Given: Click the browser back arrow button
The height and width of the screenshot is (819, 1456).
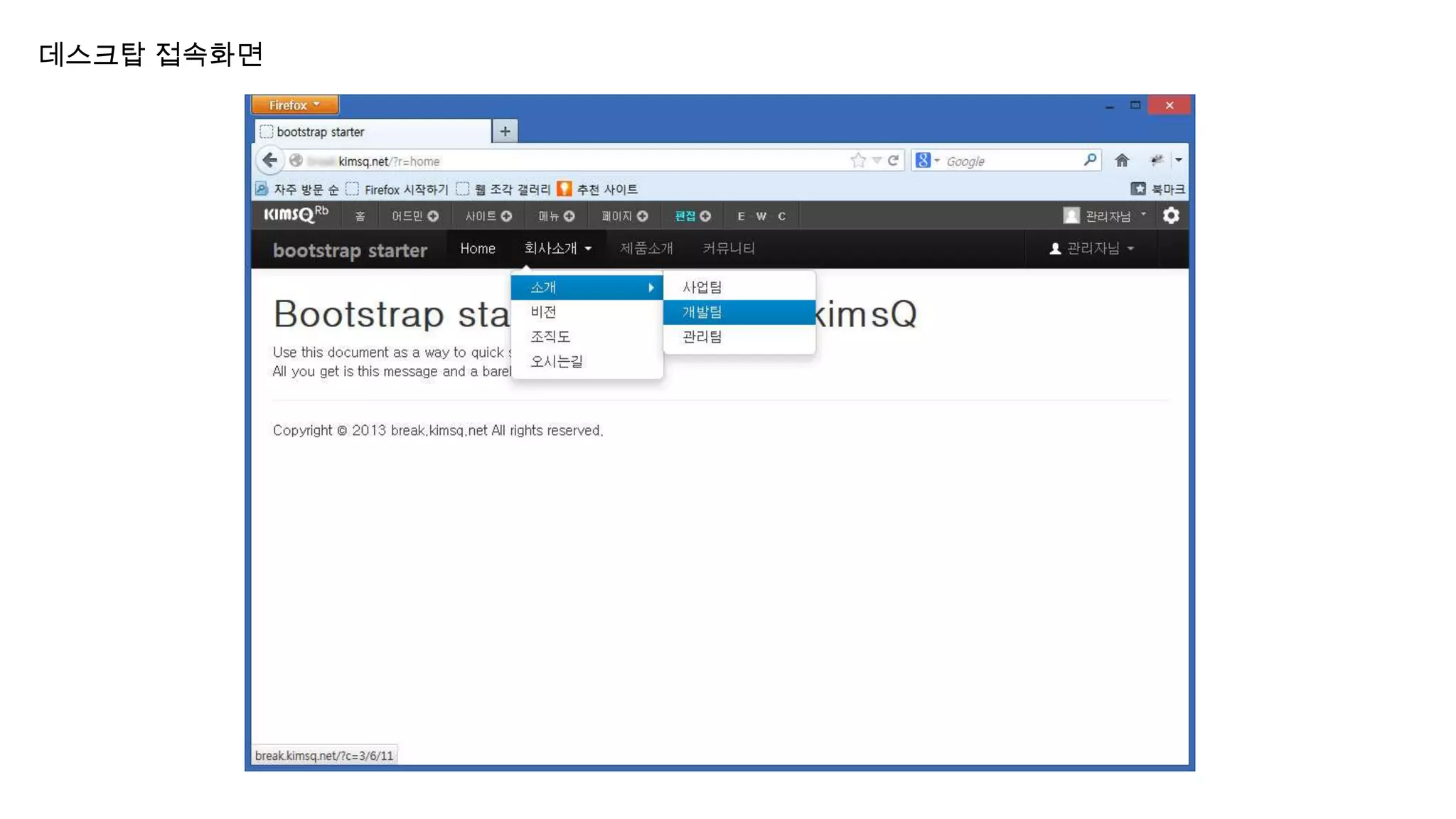Looking at the screenshot, I should [270, 160].
